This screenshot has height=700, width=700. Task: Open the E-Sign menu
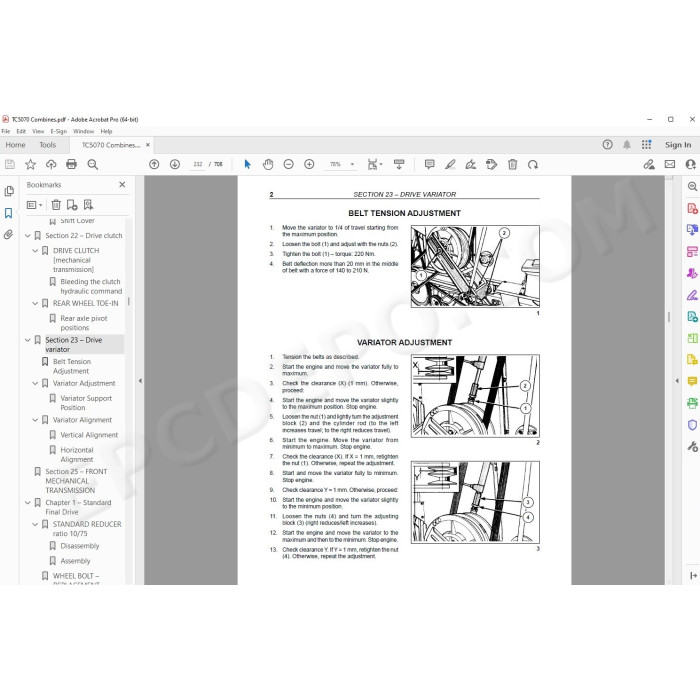(58, 131)
